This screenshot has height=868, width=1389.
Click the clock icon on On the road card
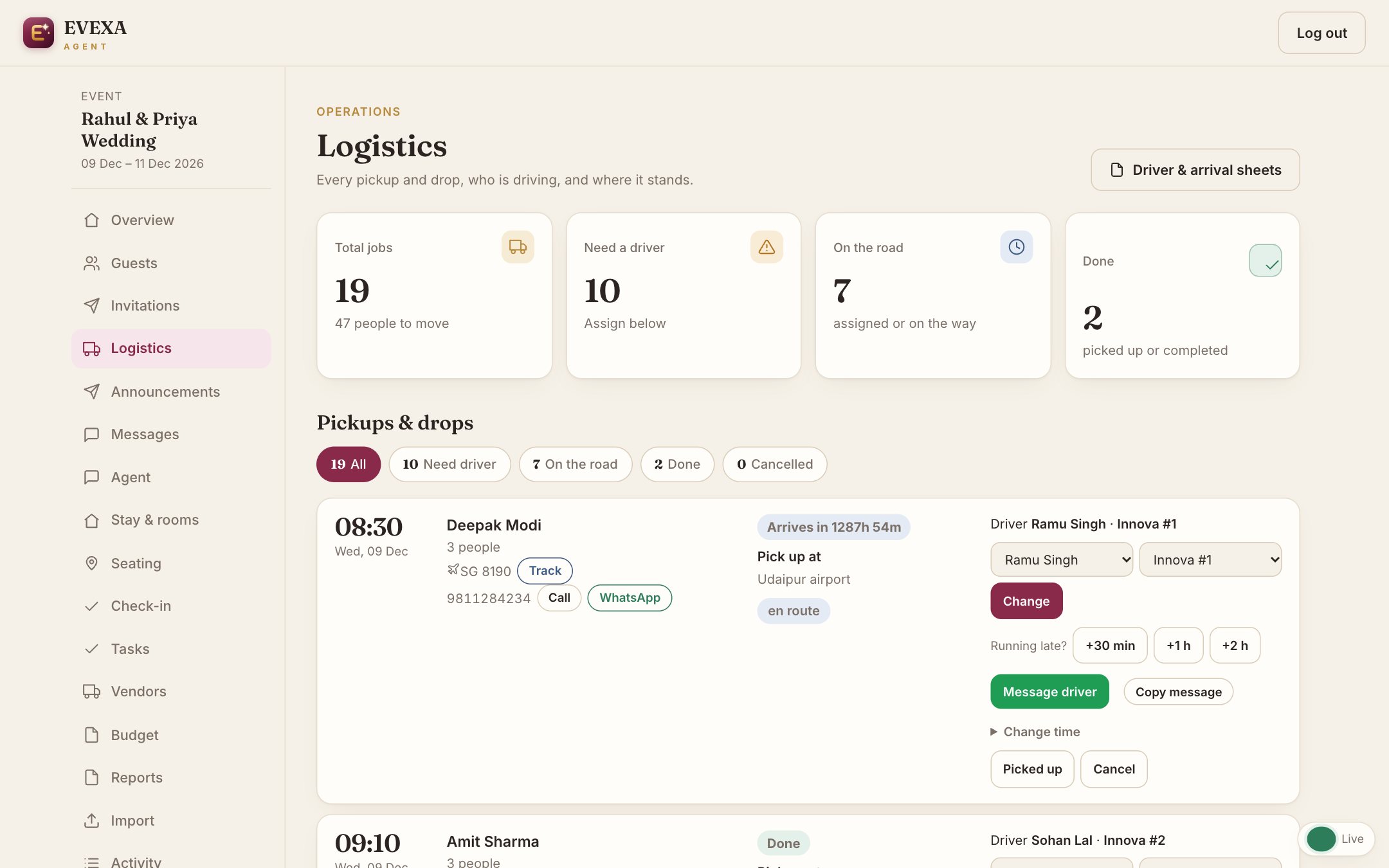1016,247
